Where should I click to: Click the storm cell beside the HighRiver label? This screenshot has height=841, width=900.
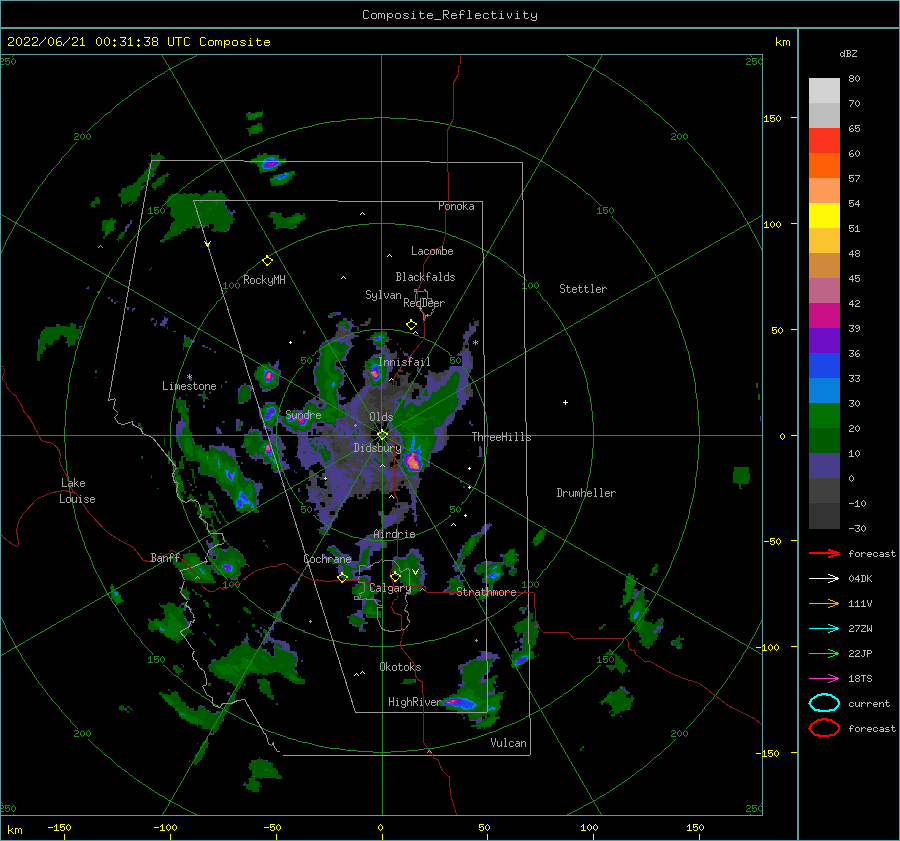461,702
